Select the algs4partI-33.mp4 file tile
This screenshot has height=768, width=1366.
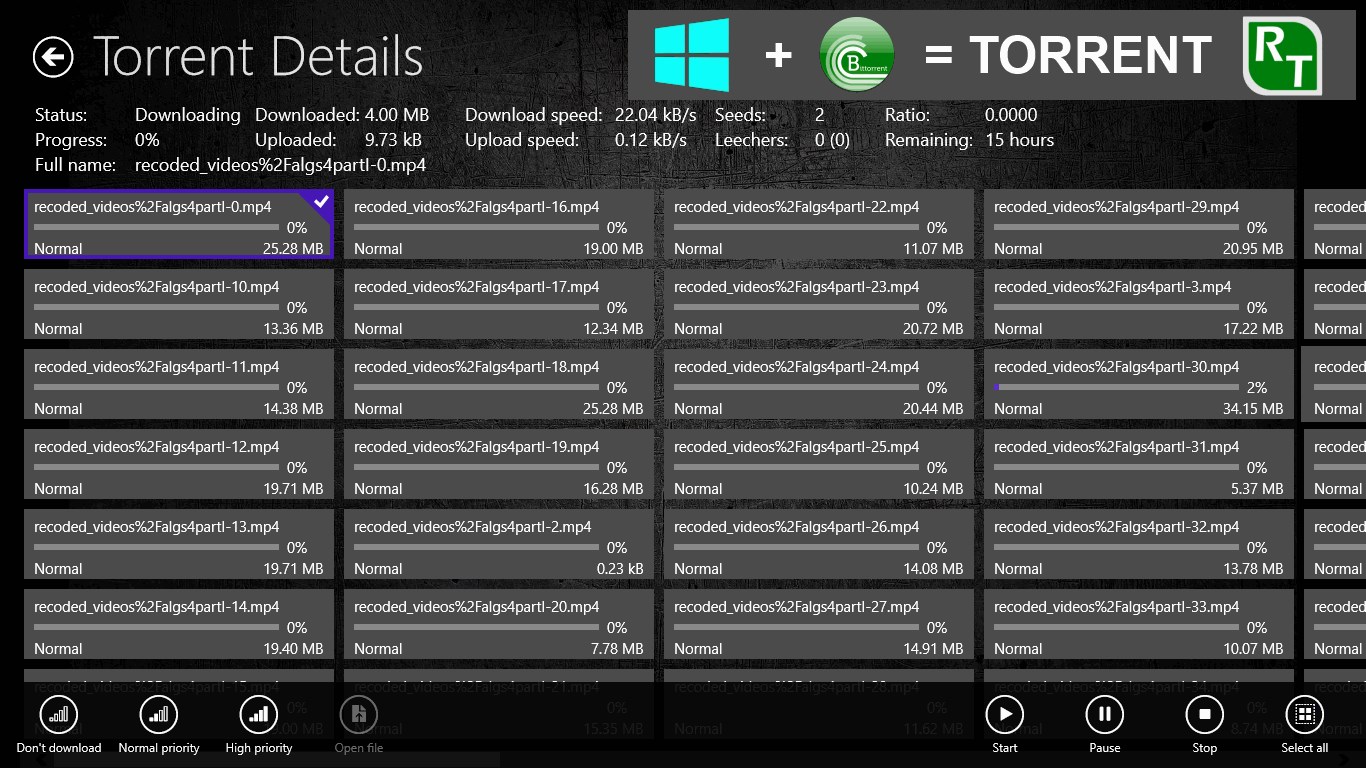pyautogui.click(x=1139, y=625)
